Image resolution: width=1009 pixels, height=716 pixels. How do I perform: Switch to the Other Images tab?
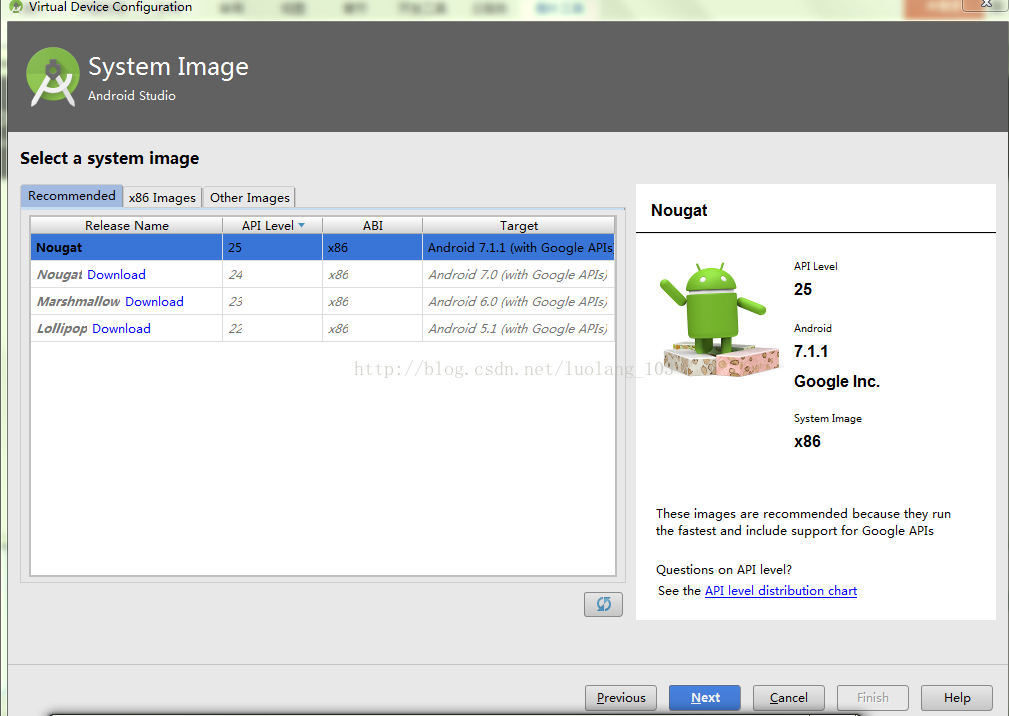250,197
